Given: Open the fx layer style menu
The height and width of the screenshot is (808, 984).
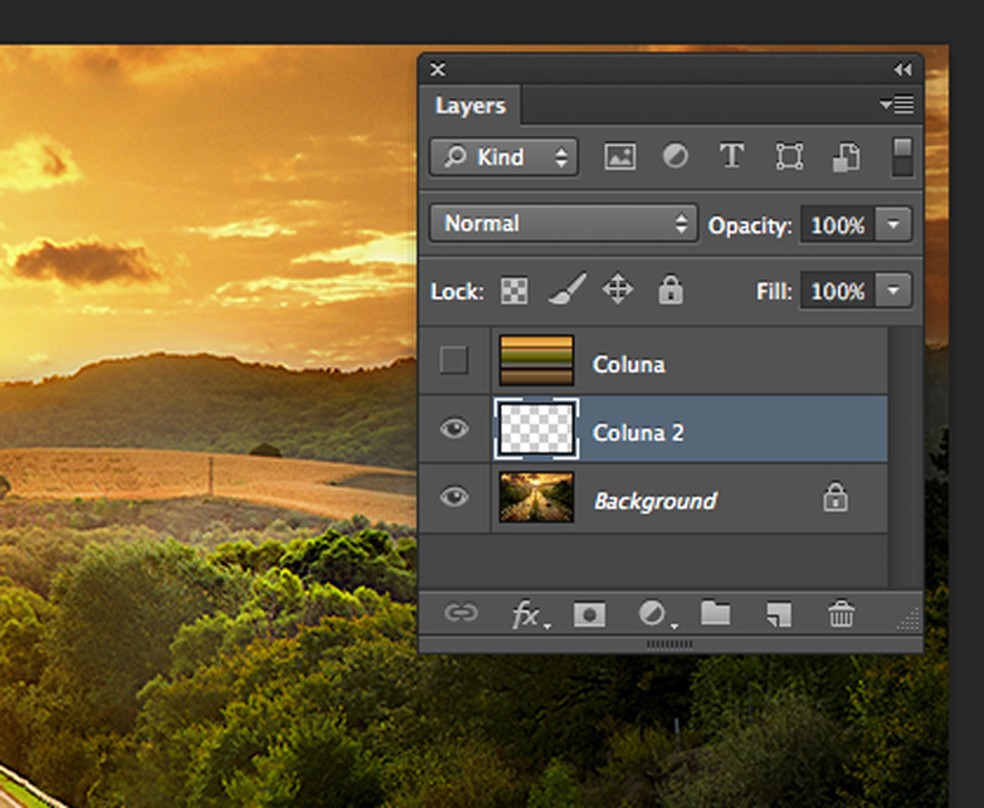Looking at the screenshot, I should [x=529, y=615].
